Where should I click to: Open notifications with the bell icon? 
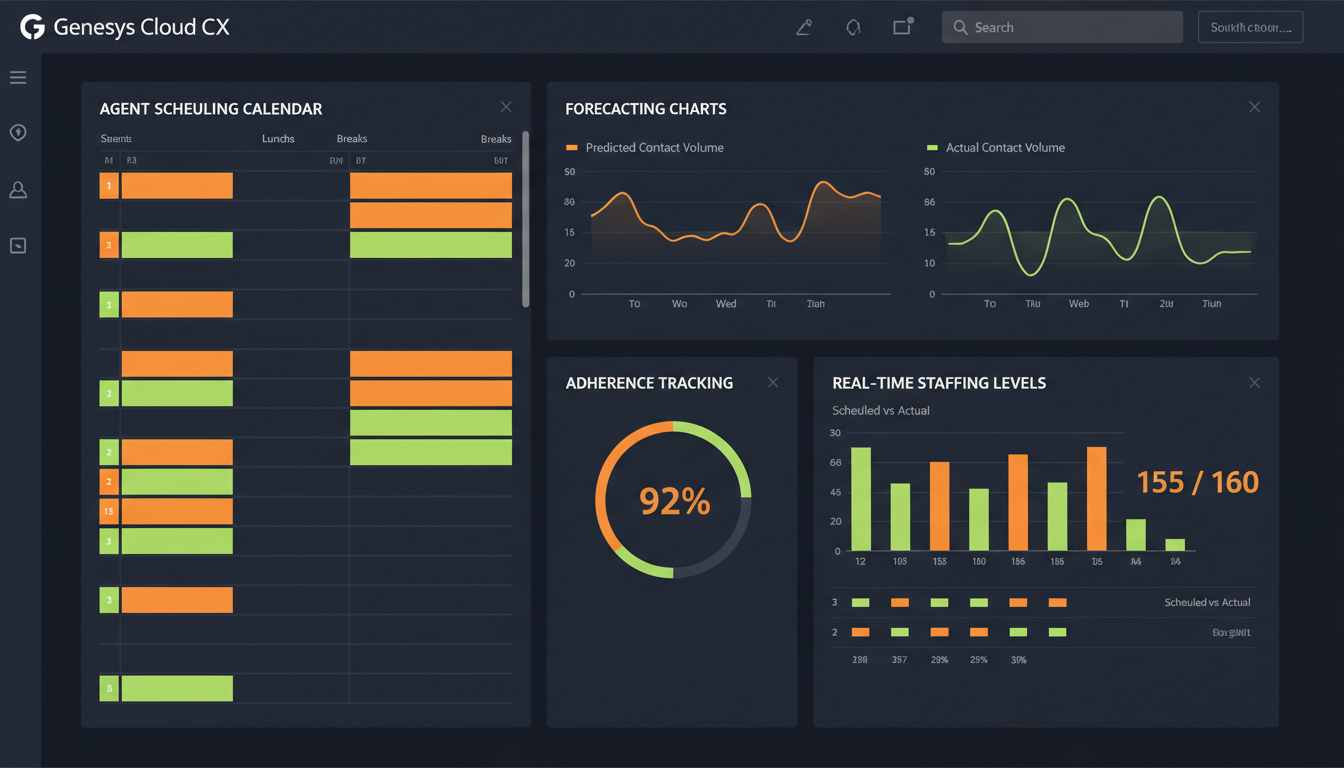point(853,27)
